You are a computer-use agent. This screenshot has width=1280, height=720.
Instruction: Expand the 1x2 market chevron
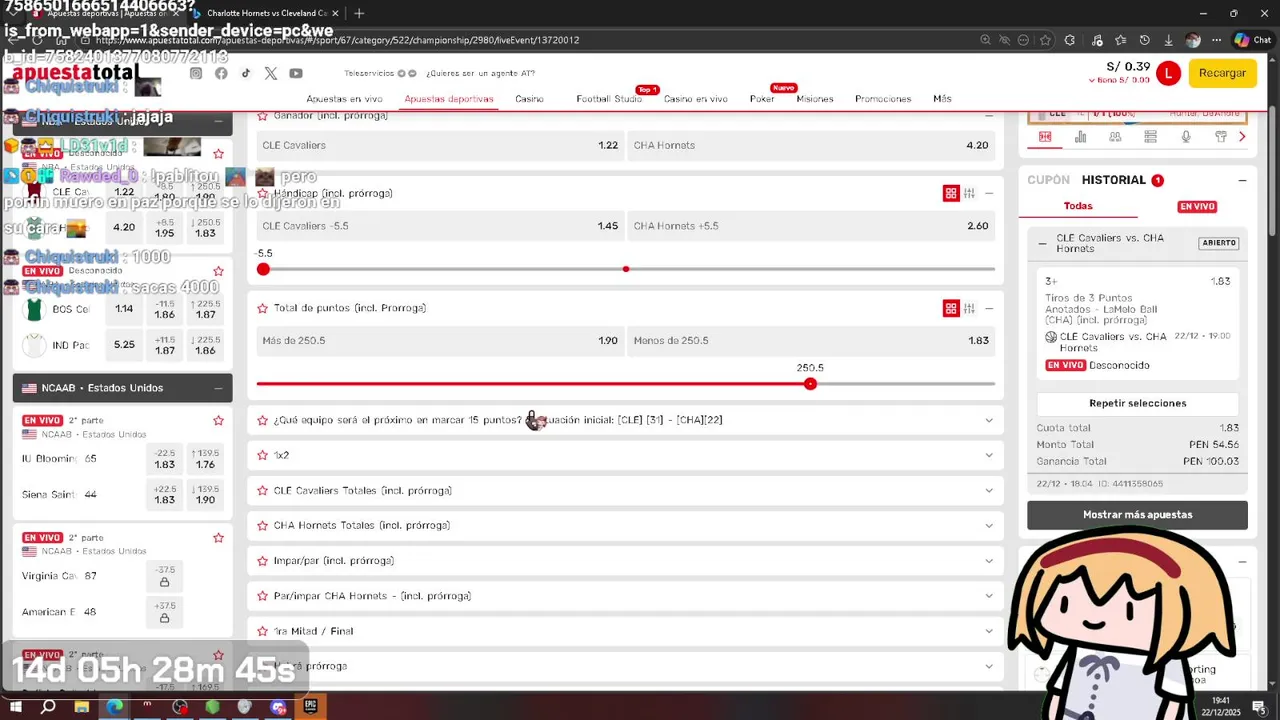click(989, 455)
